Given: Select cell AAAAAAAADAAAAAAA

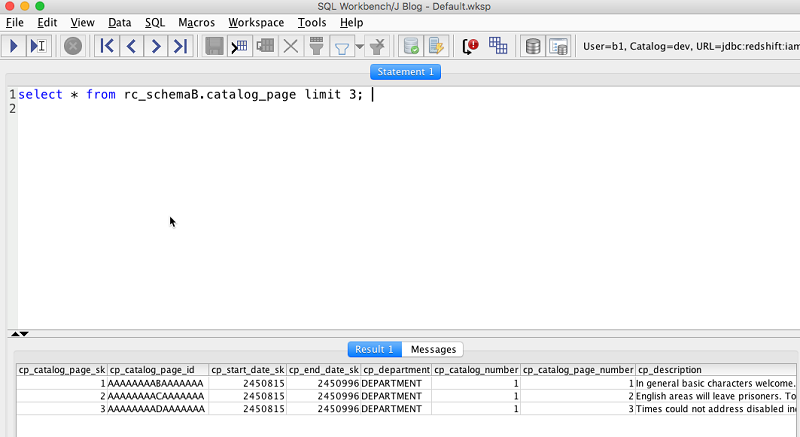Looking at the screenshot, I should coord(158,409).
